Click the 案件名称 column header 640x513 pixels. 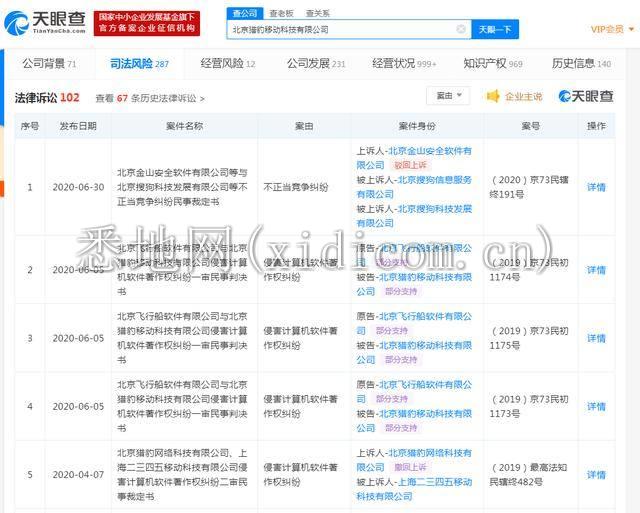tap(184, 126)
